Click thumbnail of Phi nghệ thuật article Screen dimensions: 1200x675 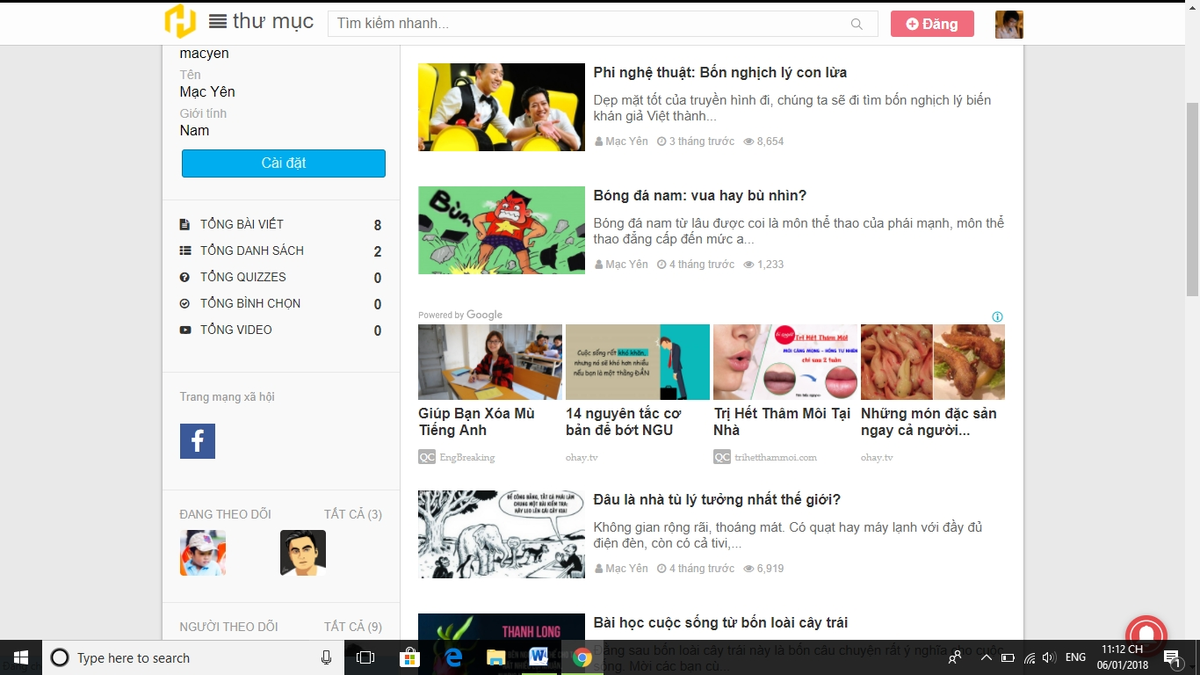coord(501,107)
